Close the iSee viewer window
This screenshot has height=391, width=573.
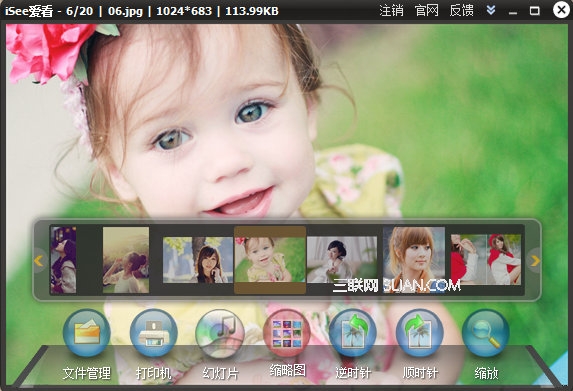click(x=561, y=10)
